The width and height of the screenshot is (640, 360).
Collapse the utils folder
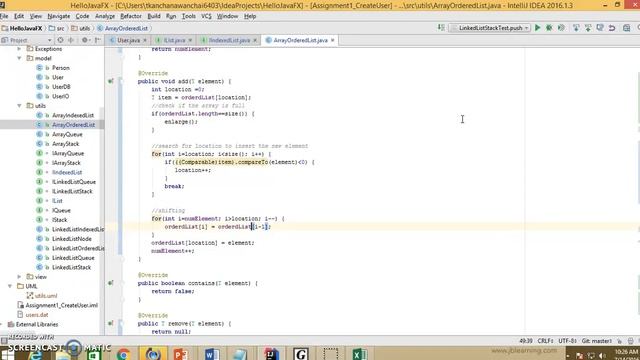click(19, 105)
